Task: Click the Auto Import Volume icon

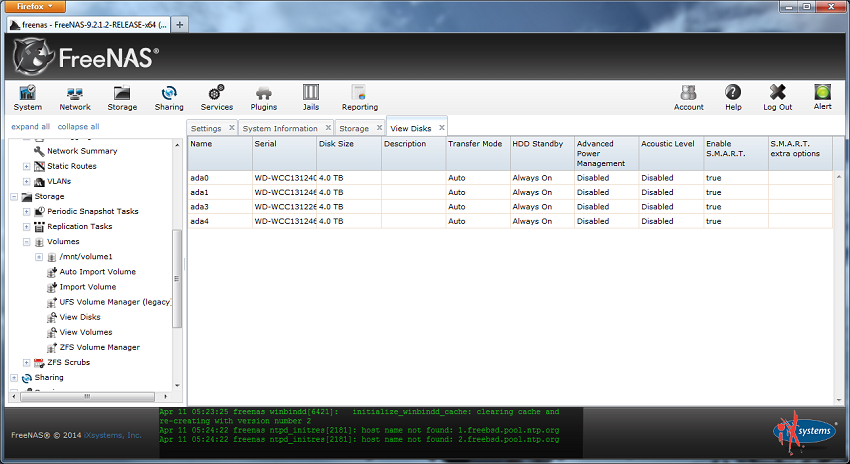Action: [51, 272]
